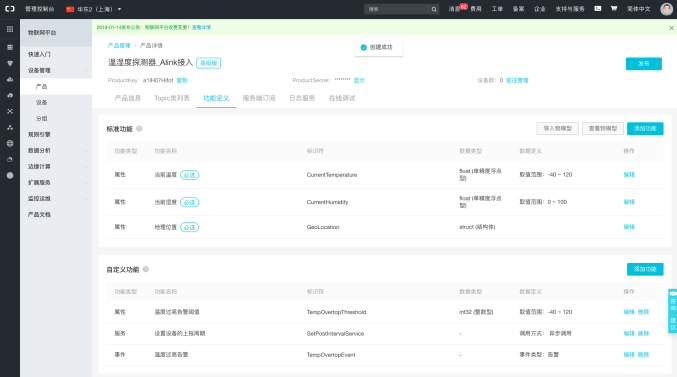Click the search magnifier icon in the top bar

click(434, 9)
